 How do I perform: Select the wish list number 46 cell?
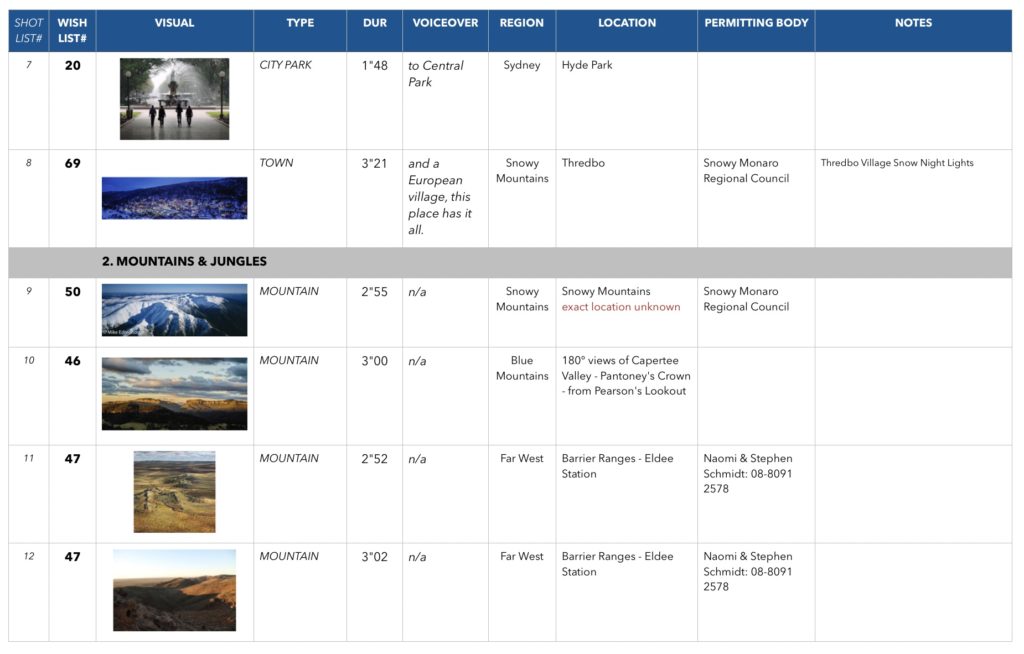point(72,396)
